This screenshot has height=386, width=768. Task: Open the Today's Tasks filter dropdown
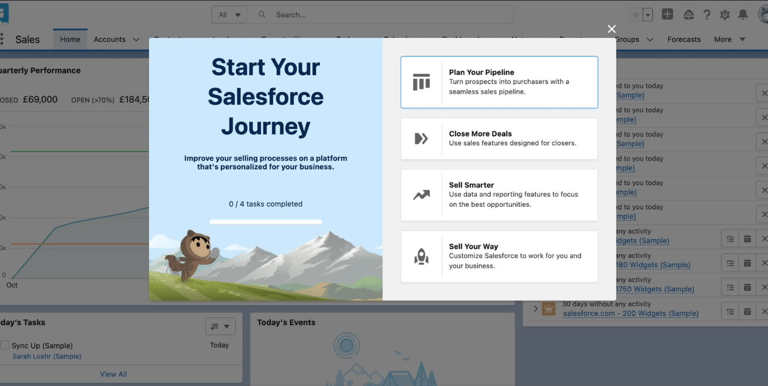[x=220, y=326]
